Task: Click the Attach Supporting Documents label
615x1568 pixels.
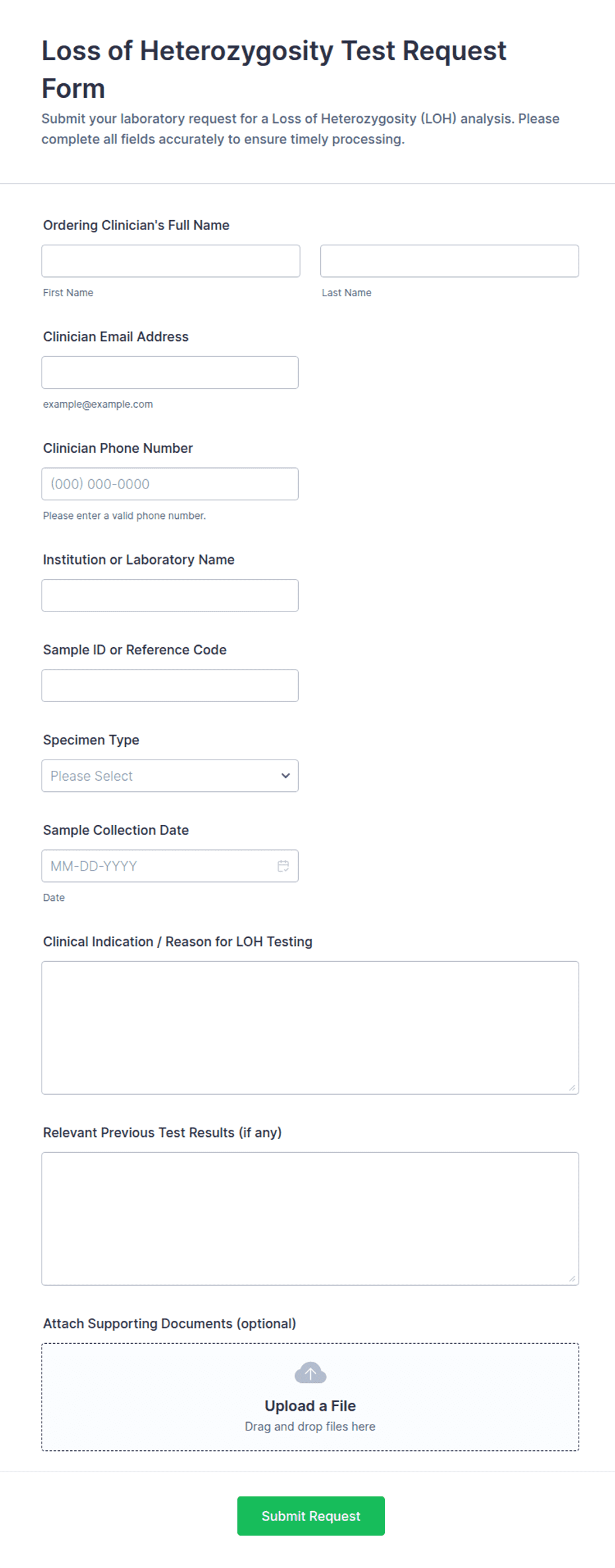Action: tap(169, 1323)
